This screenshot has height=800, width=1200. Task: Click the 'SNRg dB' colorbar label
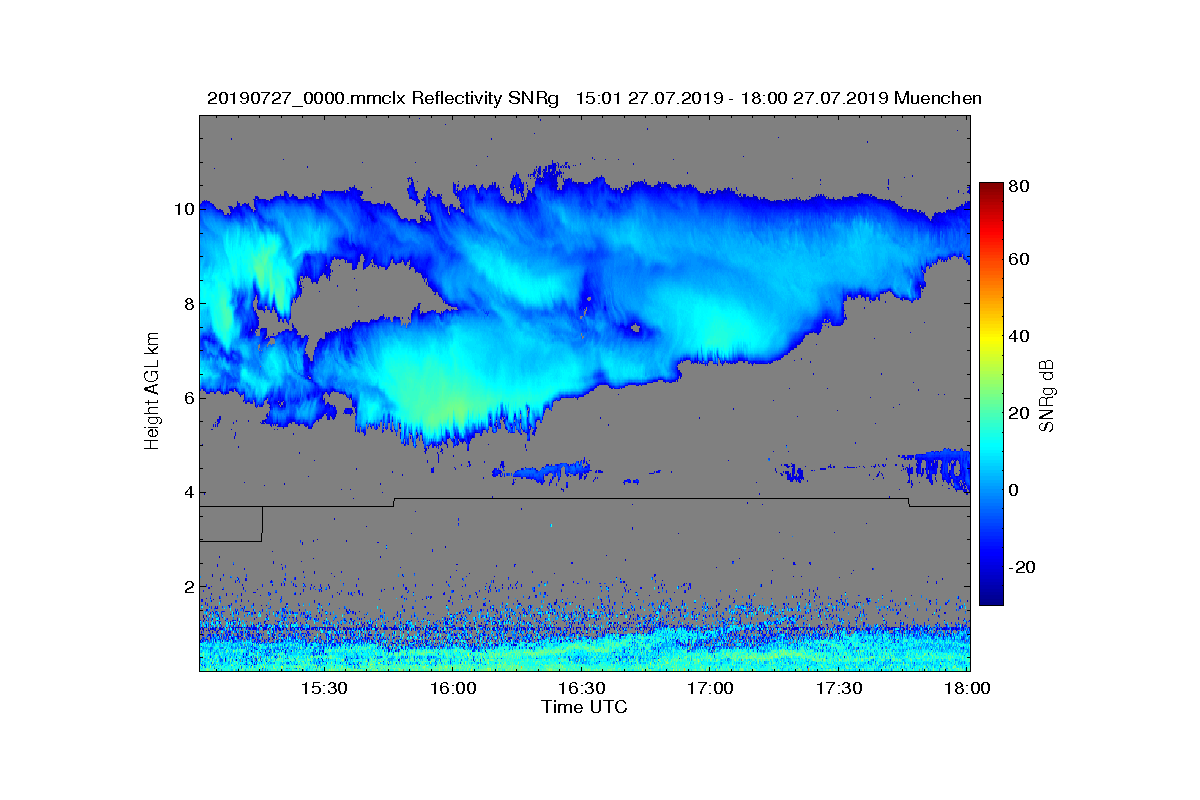[1047, 395]
